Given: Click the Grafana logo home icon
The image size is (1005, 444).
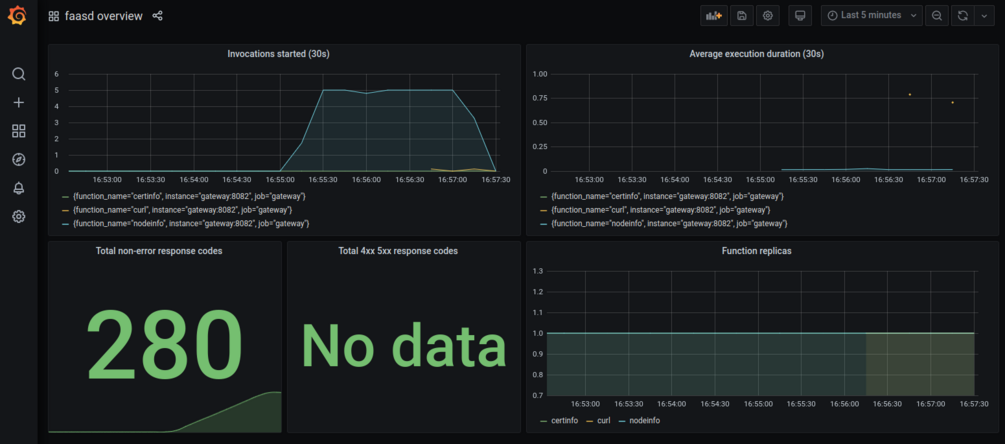Looking at the screenshot, I should [x=18, y=16].
